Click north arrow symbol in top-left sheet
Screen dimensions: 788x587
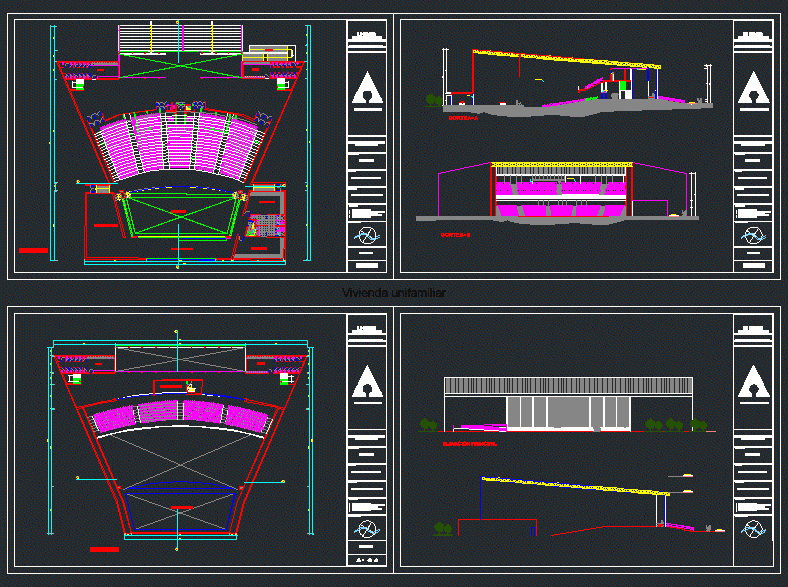tap(367, 236)
